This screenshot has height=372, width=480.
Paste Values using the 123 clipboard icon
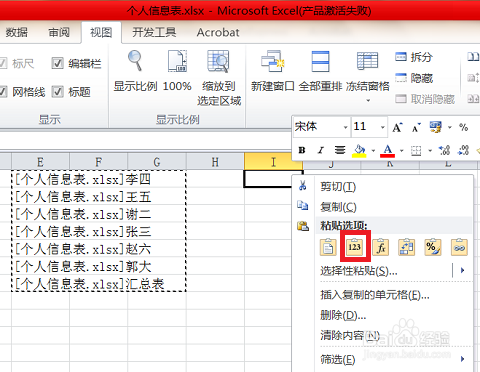[x=354, y=247]
